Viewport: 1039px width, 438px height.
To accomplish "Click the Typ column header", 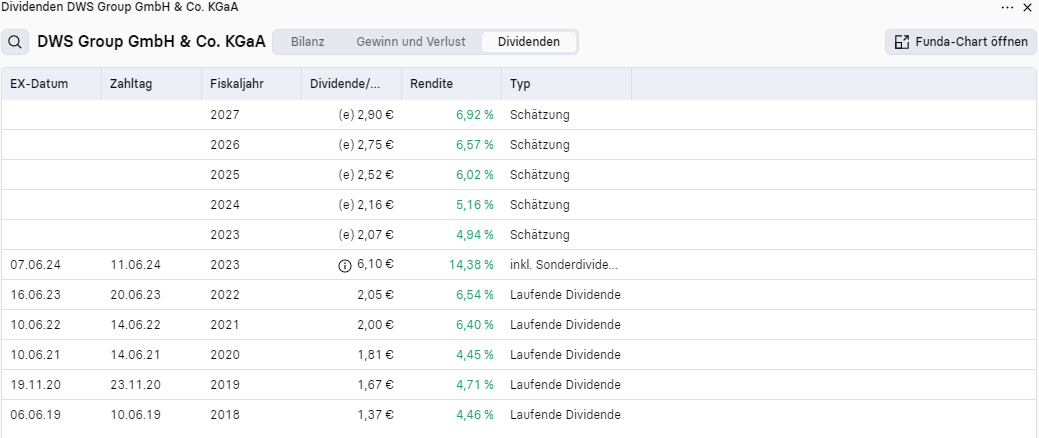I will (567, 84).
